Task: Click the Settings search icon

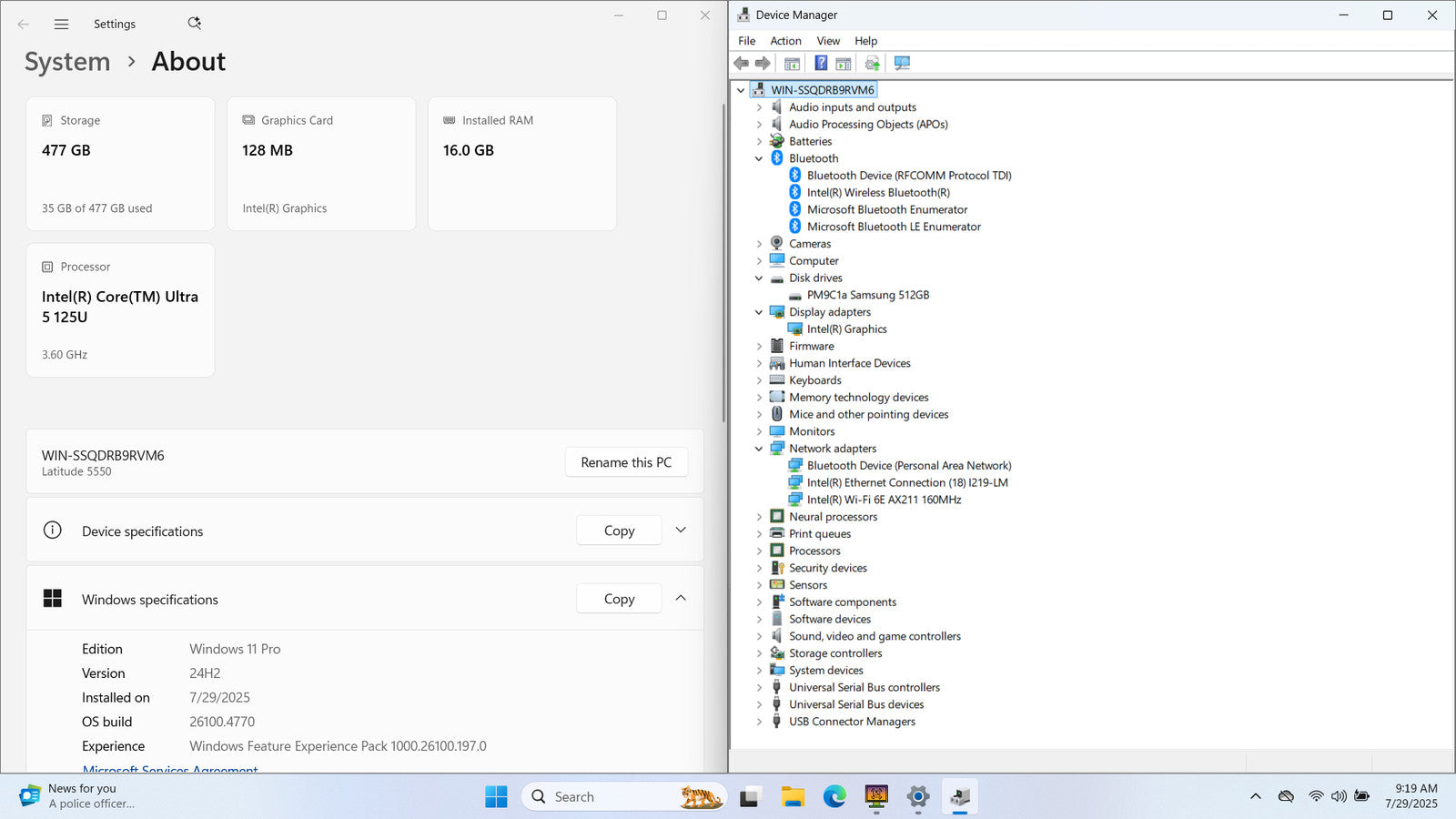Action: point(194,24)
